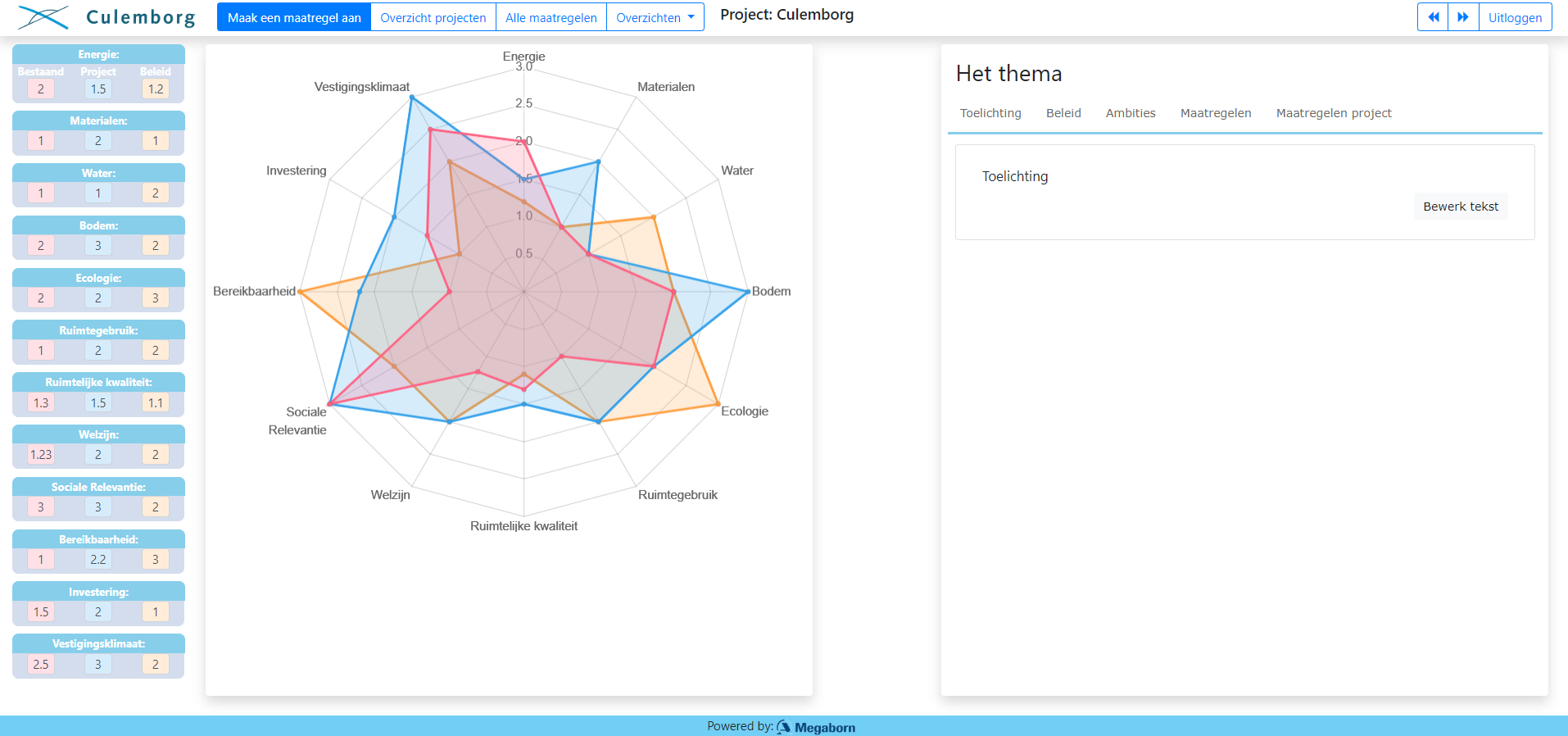Click the blue Bodem data point on chart
The width and height of the screenshot is (1568, 736).
(x=747, y=291)
